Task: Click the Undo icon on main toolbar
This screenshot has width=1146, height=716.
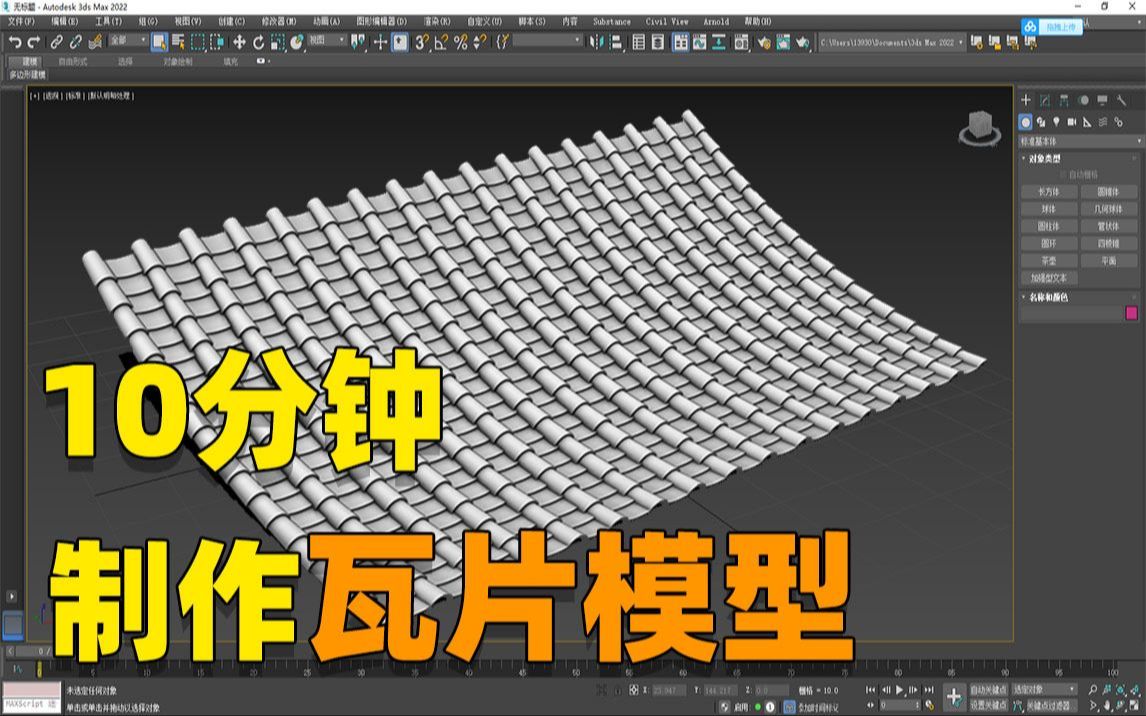Action: 13,41
